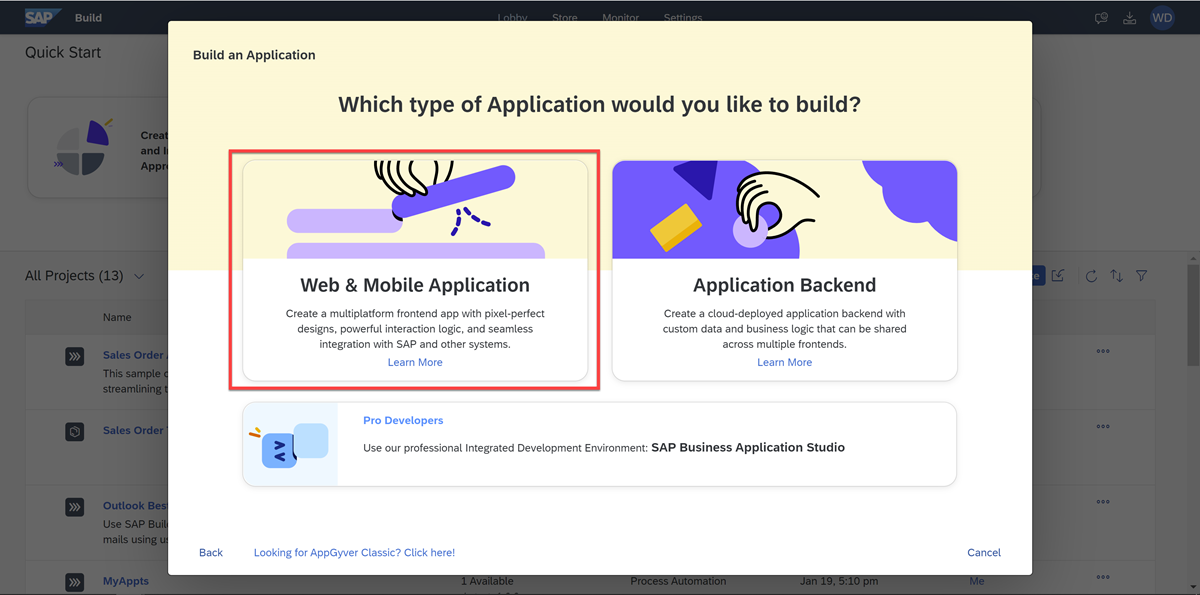Open the SAP Business Application Studio card

click(x=599, y=444)
